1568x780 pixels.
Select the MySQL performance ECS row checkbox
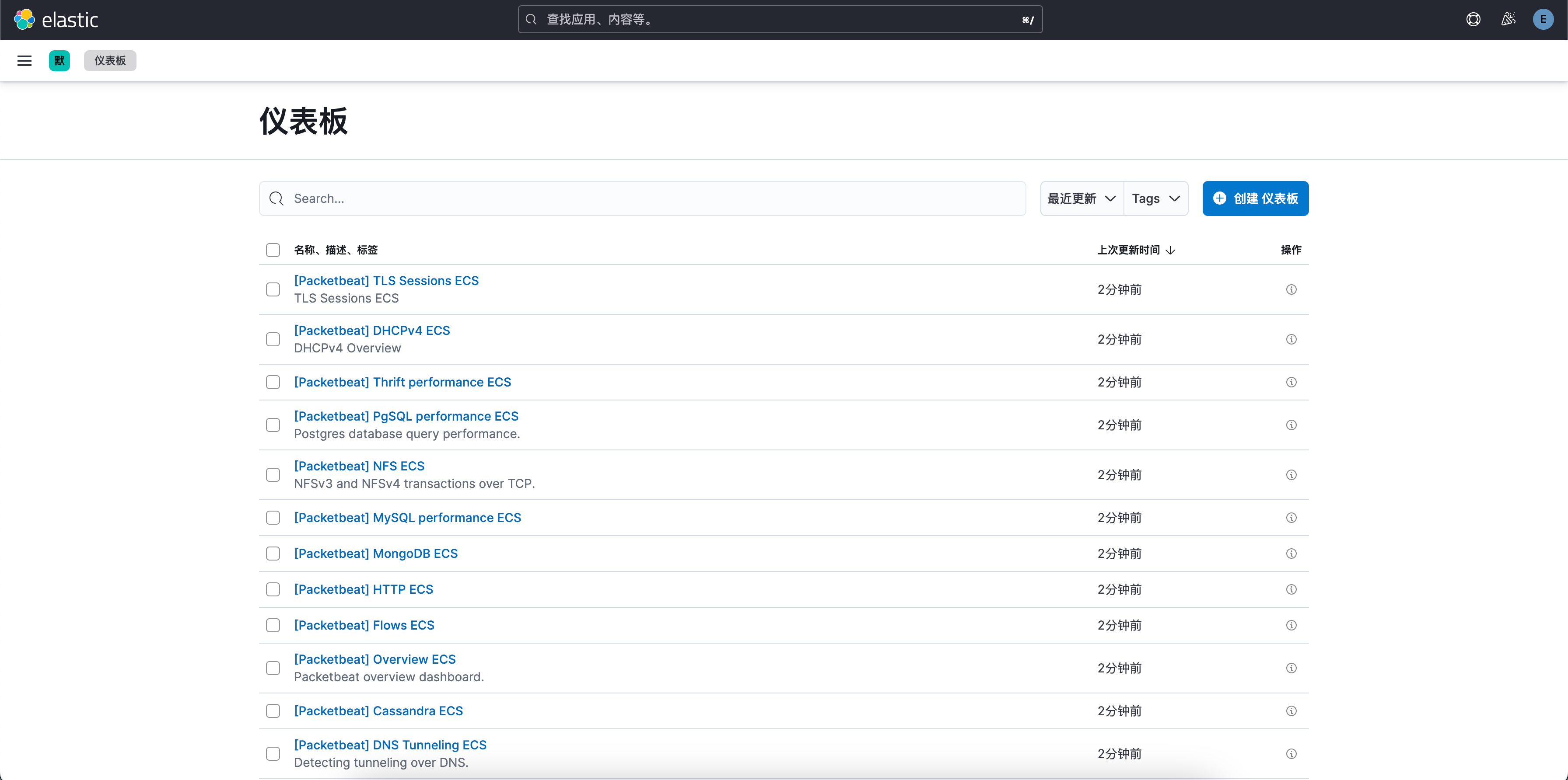pyautogui.click(x=273, y=518)
